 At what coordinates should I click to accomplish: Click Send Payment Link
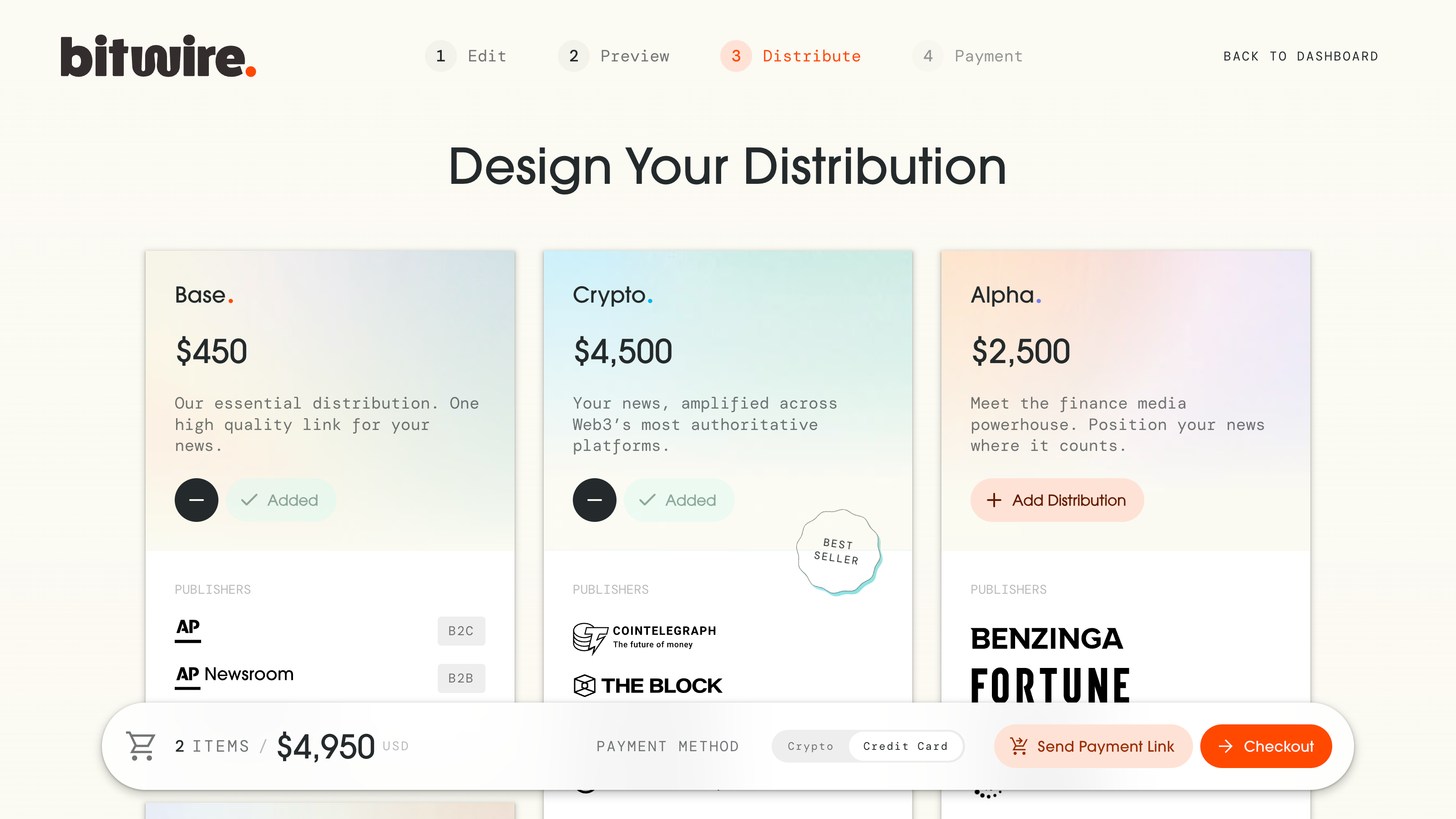[1092, 746]
